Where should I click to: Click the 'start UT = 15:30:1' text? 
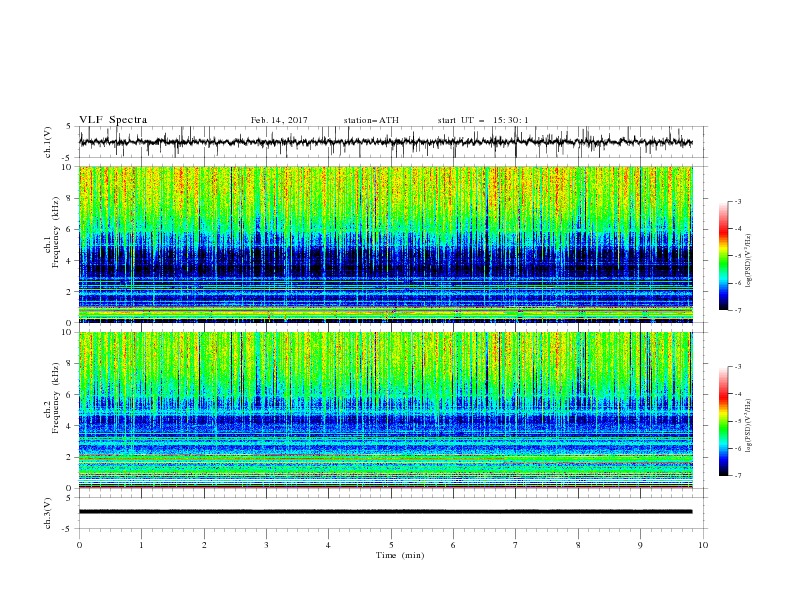483,120
